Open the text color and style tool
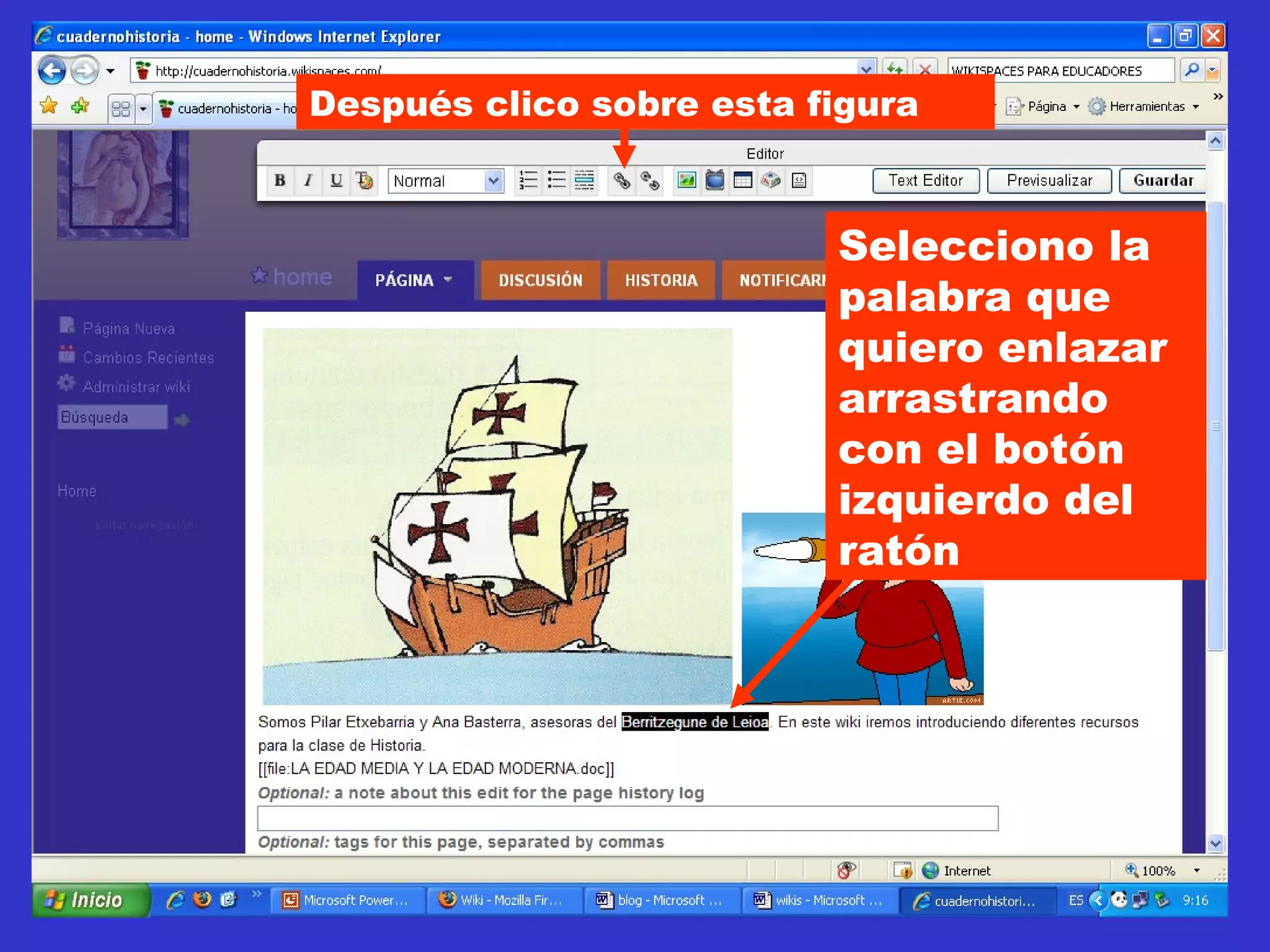 (x=365, y=180)
